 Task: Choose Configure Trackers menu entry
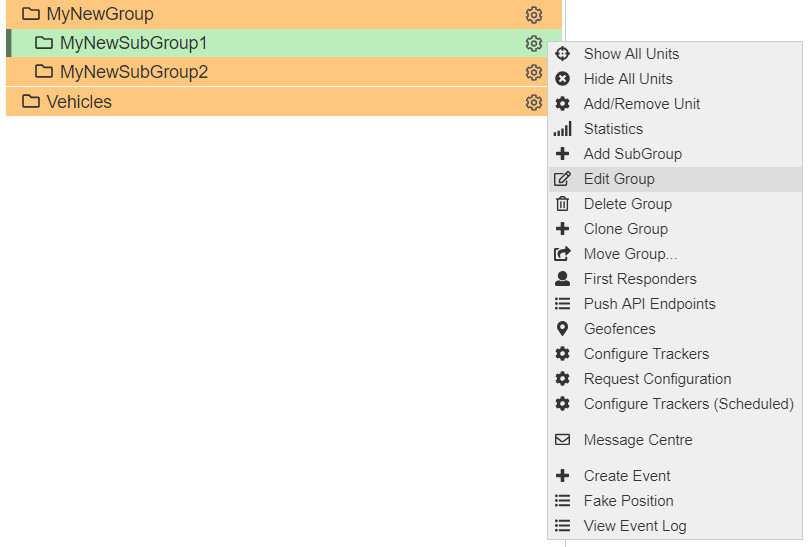tap(675, 353)
